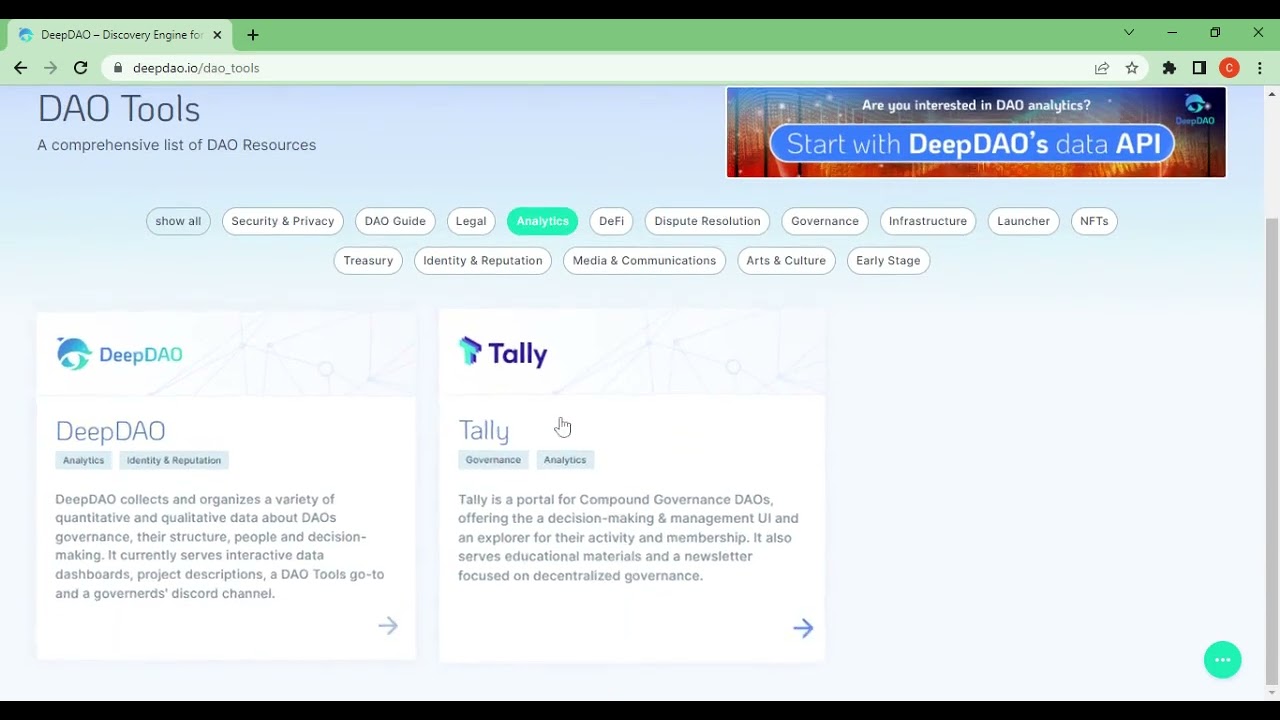This screenshot has width=1280, height=720.
Task: Open Chrome's three-dot menu
Action: tap(1260, 68)
